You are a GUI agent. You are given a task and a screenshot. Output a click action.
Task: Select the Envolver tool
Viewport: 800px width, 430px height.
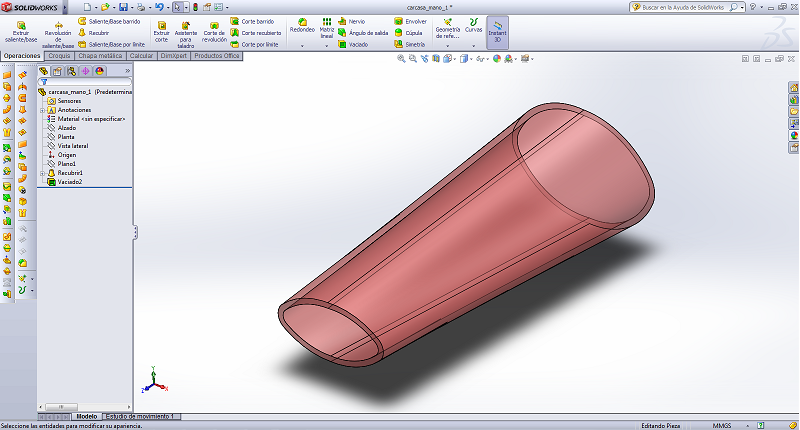(x=410, y=21)
